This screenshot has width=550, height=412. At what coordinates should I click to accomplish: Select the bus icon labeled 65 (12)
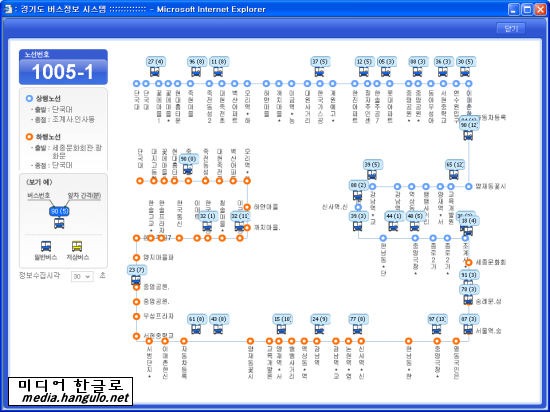[x=454, y=175]
